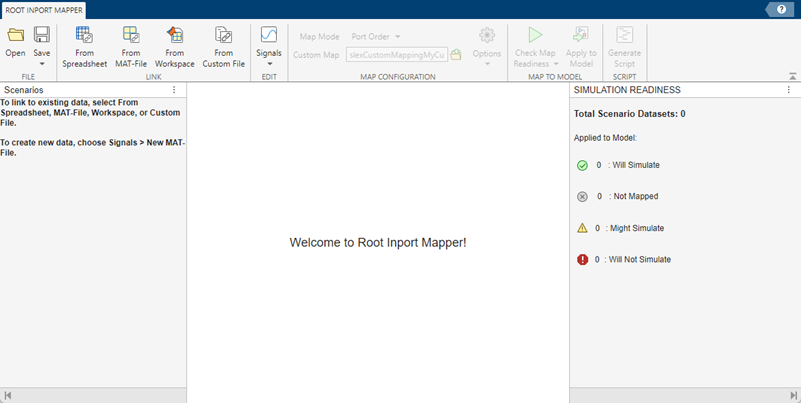The width and height of the screenshot is (801, 403).
Task: Click the Options gear icon
Action: (x=487, y=36)
